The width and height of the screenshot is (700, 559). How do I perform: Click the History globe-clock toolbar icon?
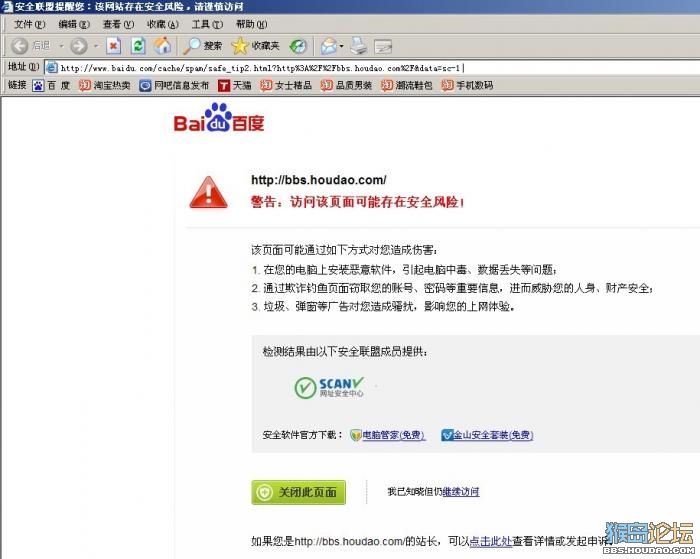click(298, 46)
